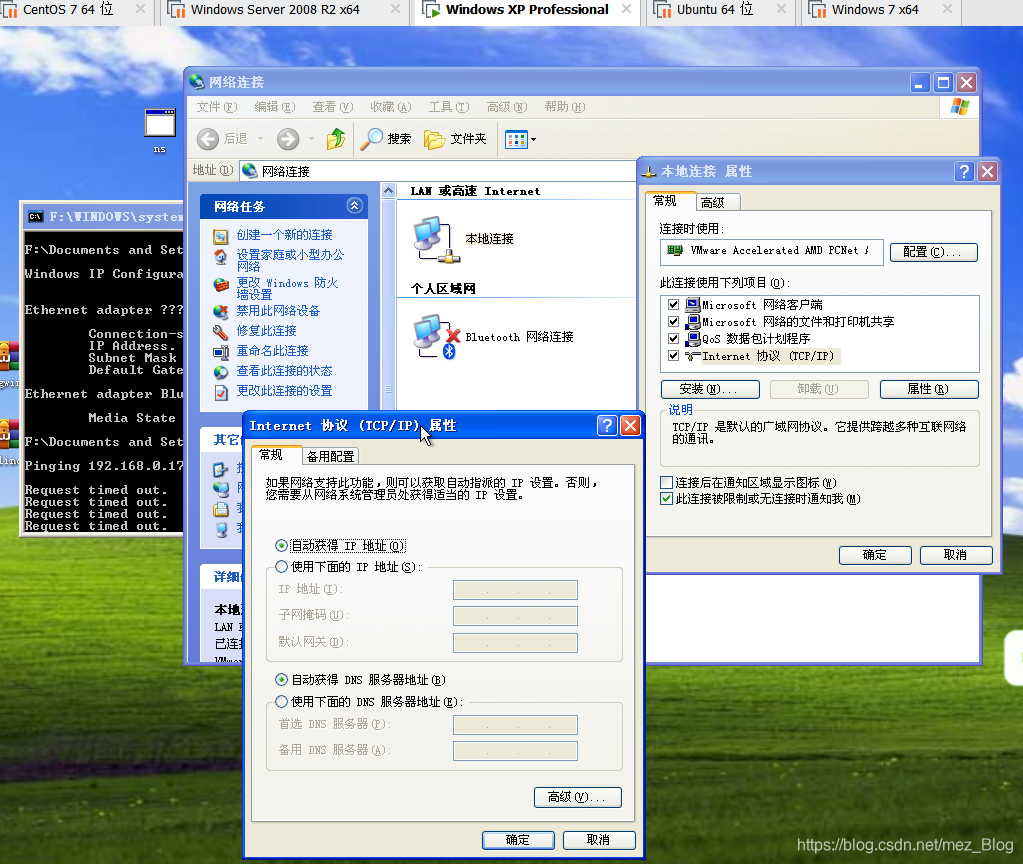Click the 修复此连接 repair icon
This screenshot has height=864, width=1023.
click(x=221, y=332)
